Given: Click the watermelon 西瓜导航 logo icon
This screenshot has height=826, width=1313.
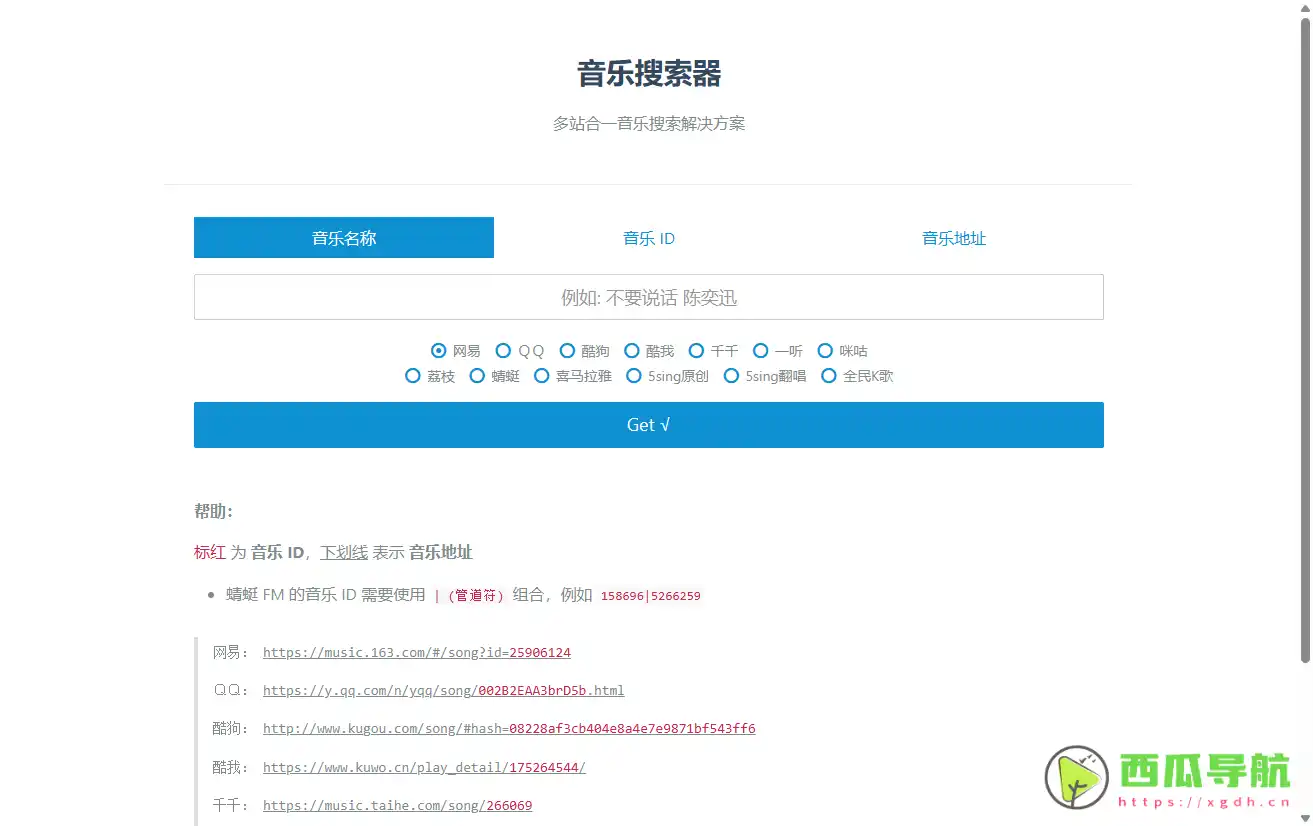Looking at the screenshot, I should coord(1074,778).
